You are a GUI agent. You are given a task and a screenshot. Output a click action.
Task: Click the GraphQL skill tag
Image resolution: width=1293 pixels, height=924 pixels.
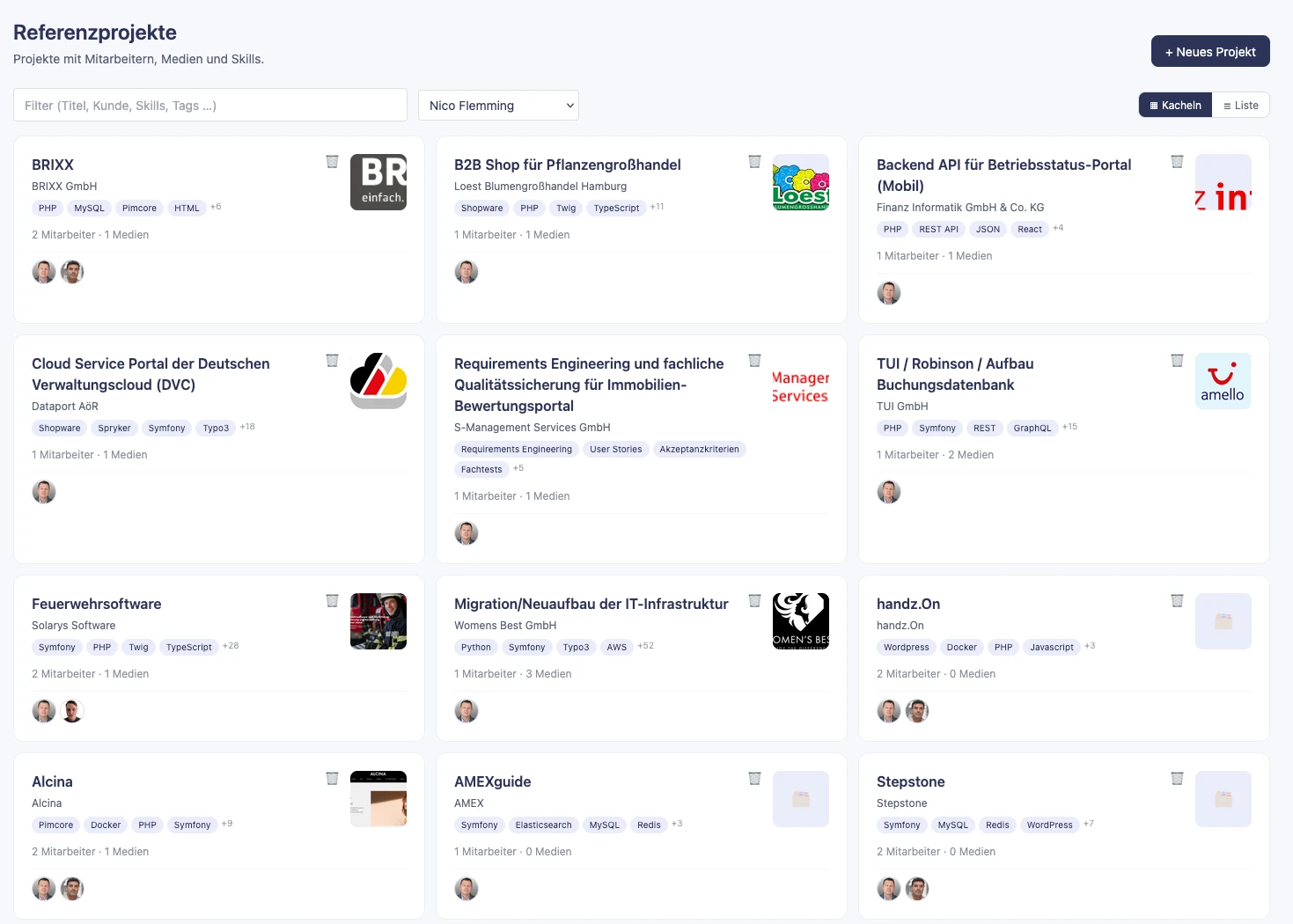click(1032, 429)
